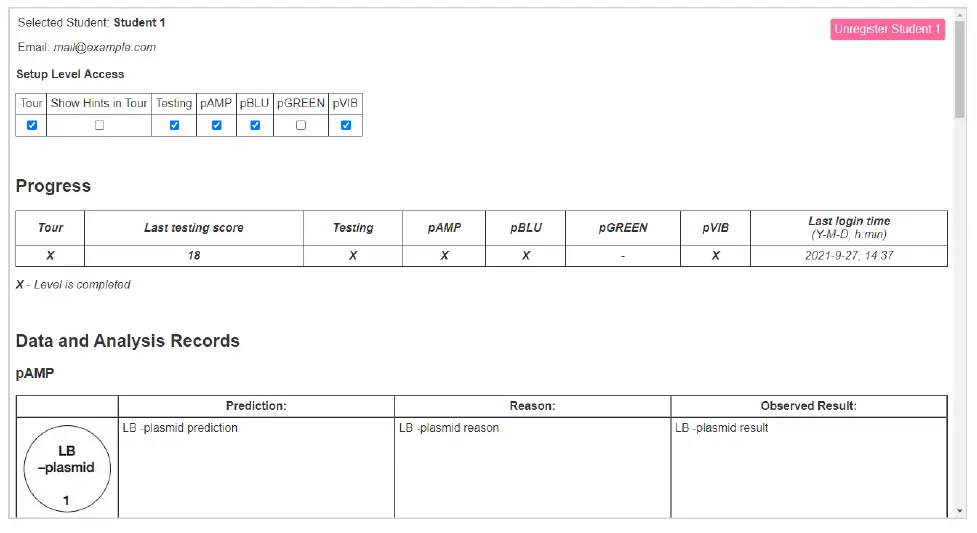The width and height of the screenshot is (977, 533).
Task: Click the LB -plasmid result text cell
Action: (721, 428)
